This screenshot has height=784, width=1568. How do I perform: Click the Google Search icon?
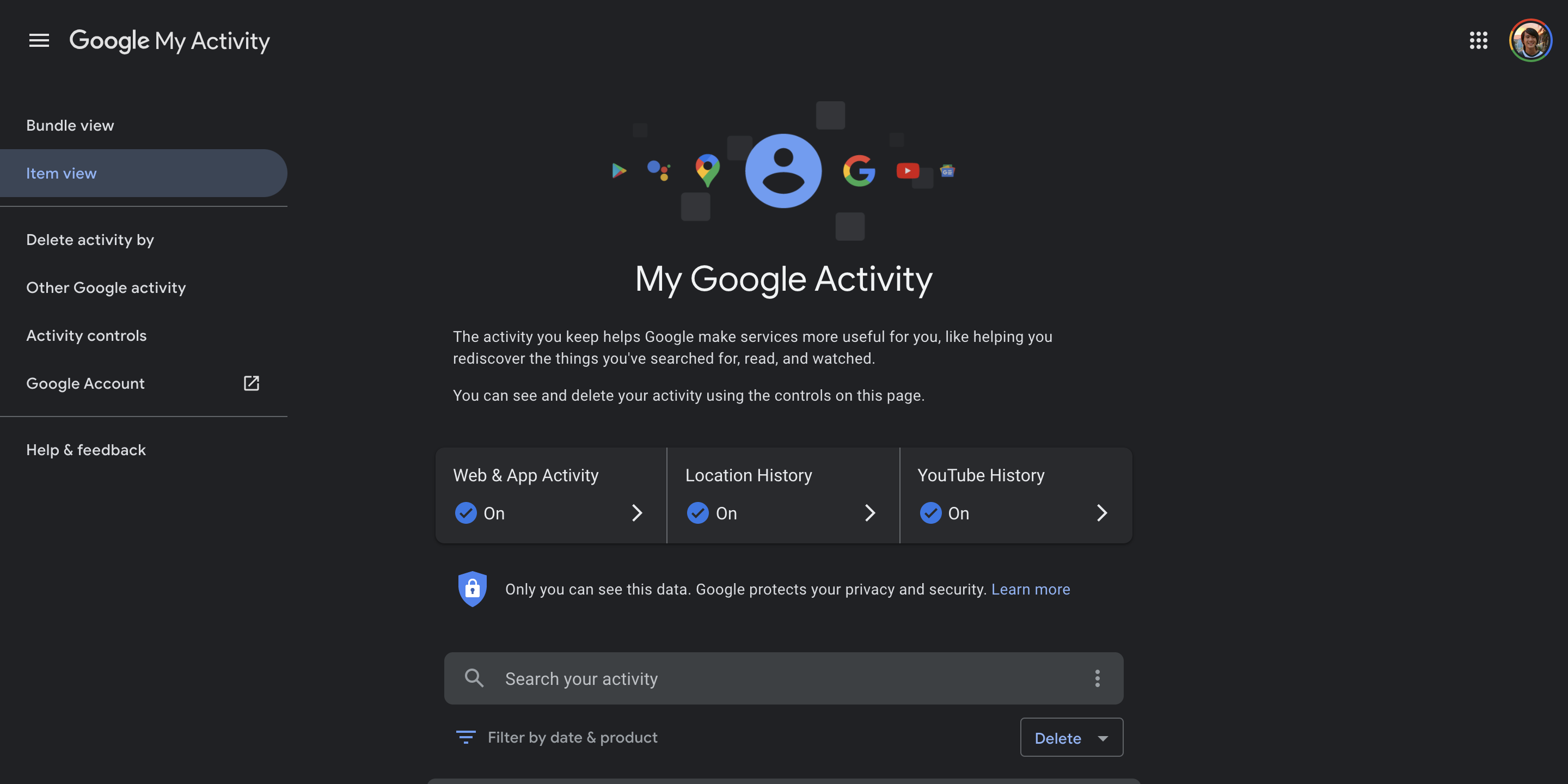tap(857, 169)
